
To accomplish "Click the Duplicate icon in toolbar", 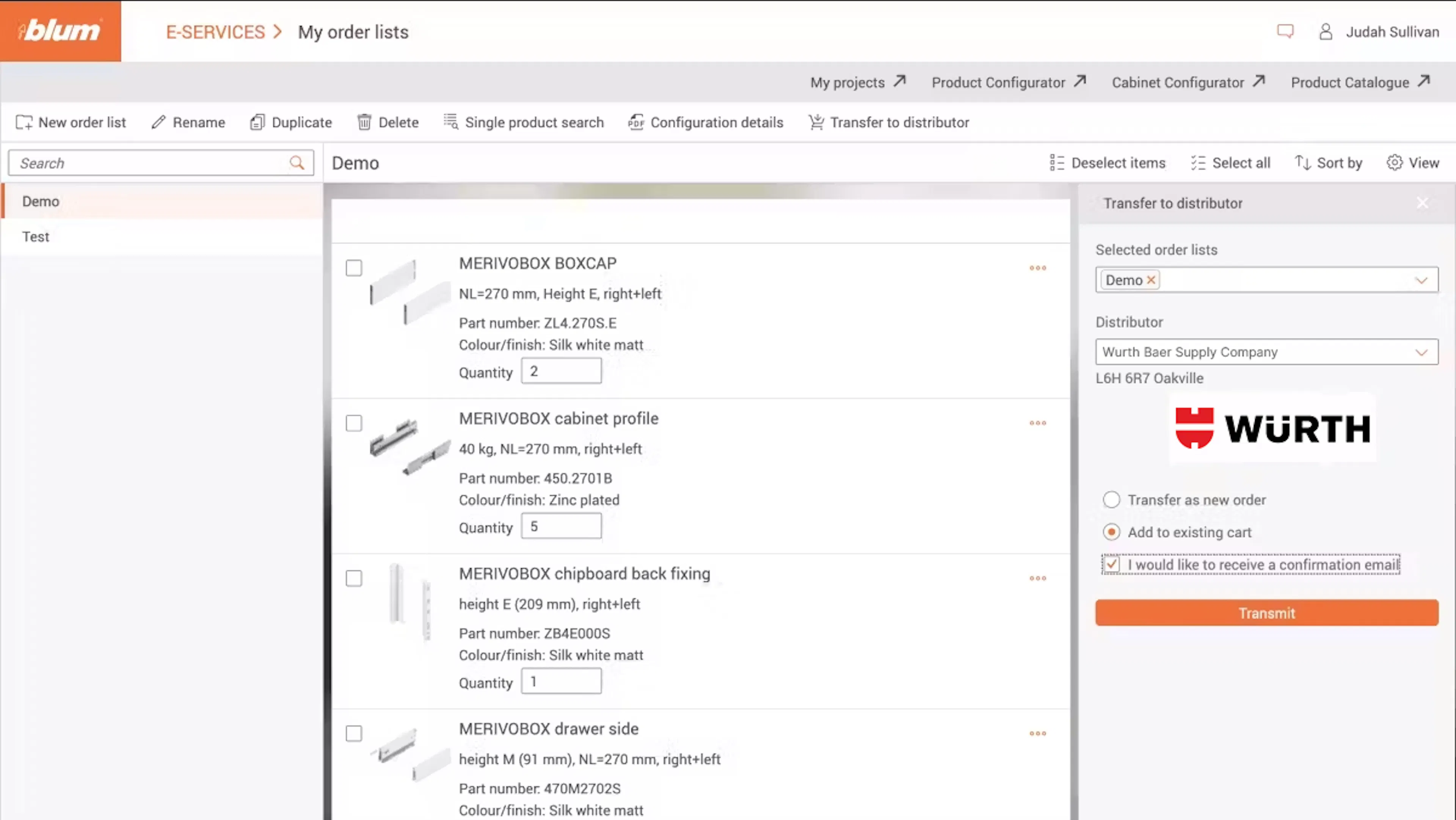I will click(x=257, y=122).
